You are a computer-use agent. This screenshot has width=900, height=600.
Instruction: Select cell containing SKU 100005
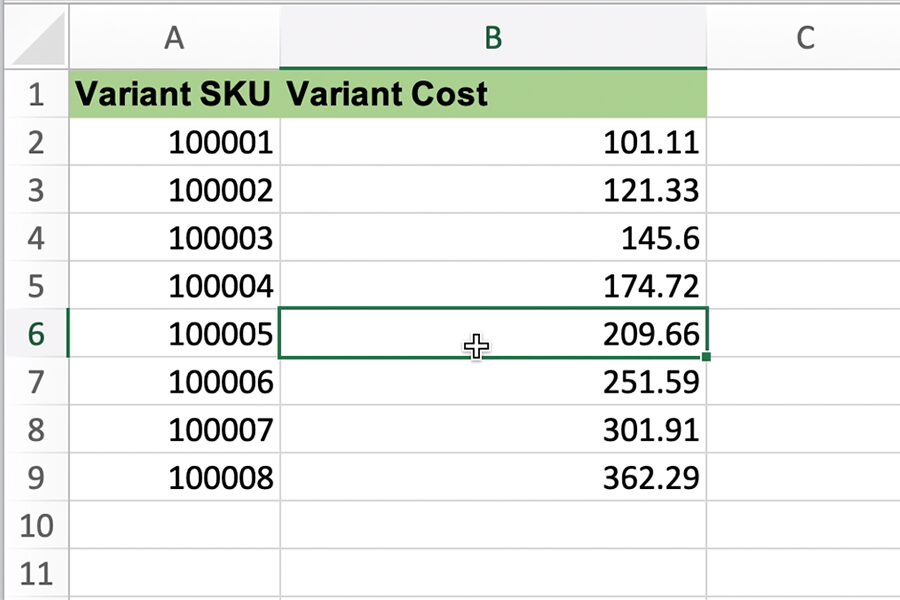tap(174, 334)
